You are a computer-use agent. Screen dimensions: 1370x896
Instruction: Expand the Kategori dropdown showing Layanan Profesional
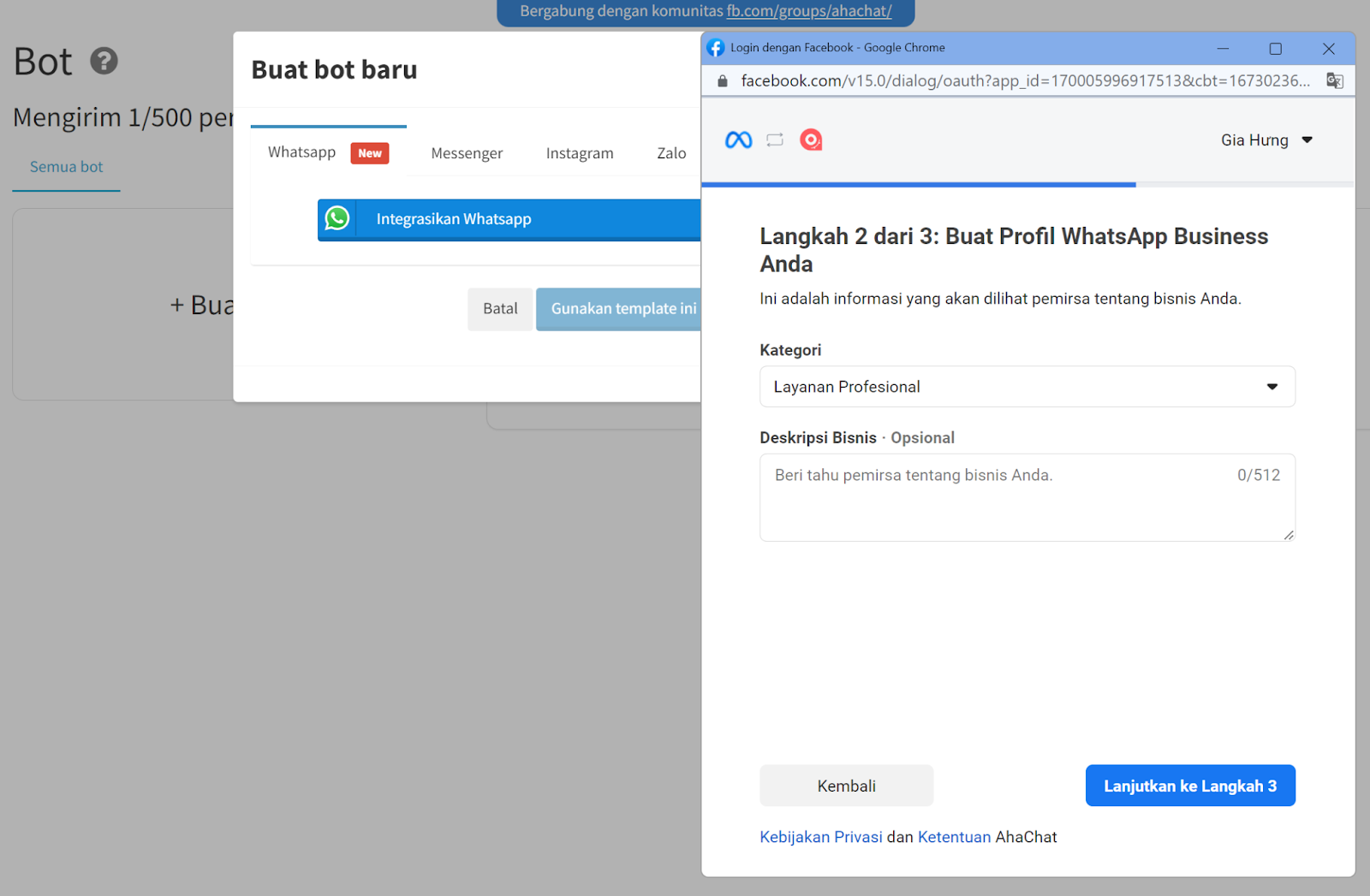pos(1027,387)
